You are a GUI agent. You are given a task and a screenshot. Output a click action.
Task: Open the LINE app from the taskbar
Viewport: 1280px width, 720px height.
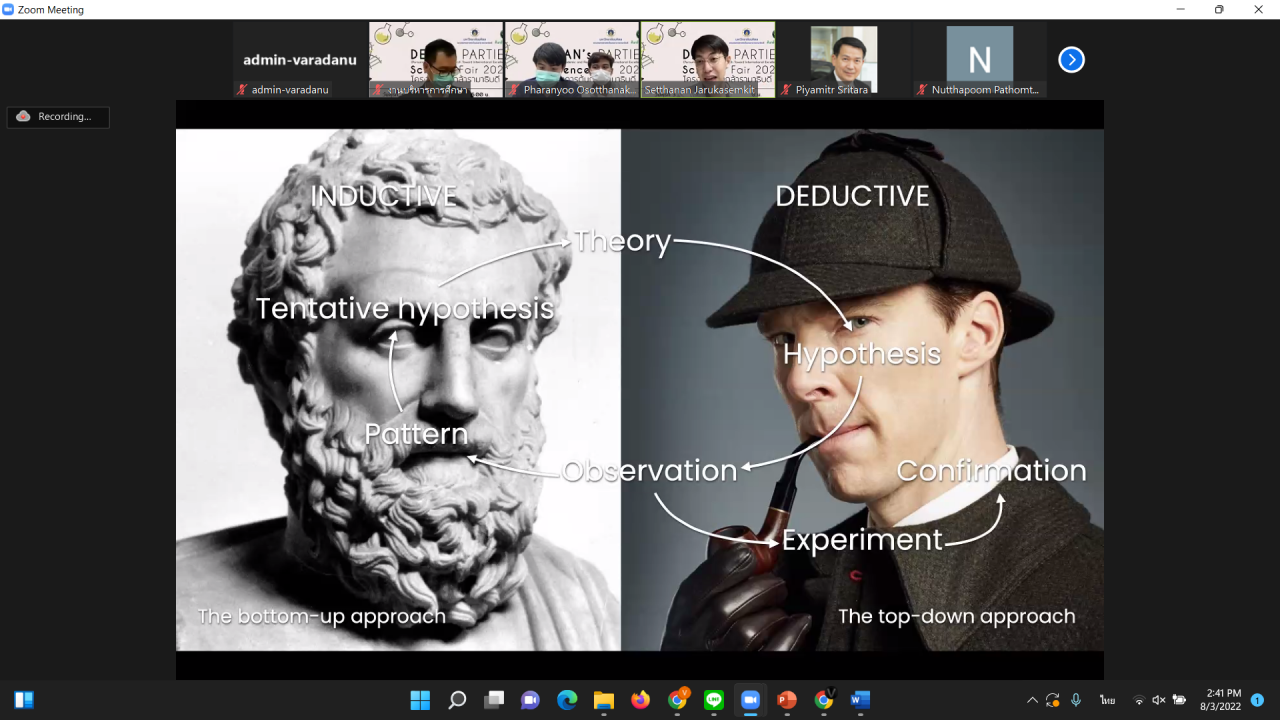(714, 700)
